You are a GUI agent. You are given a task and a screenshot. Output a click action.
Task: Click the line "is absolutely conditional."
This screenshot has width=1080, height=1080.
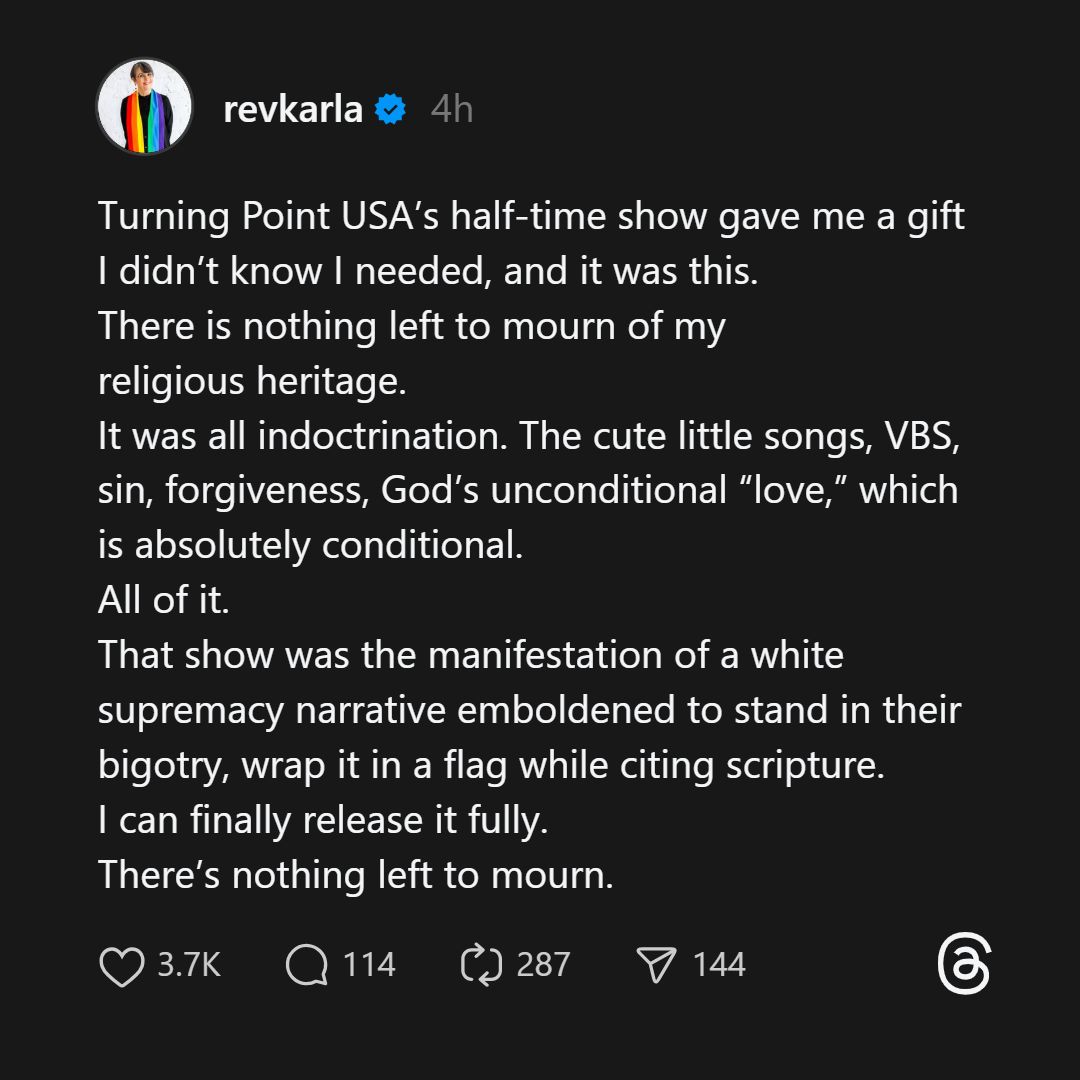click(310, 545)
